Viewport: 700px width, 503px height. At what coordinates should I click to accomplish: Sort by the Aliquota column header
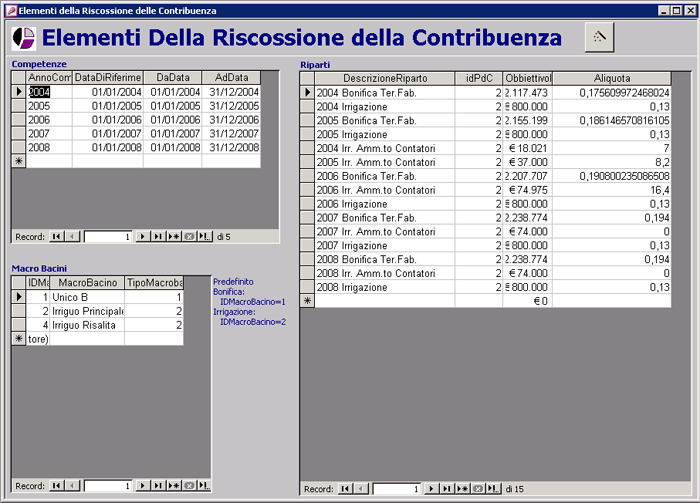tap(612, 78)
